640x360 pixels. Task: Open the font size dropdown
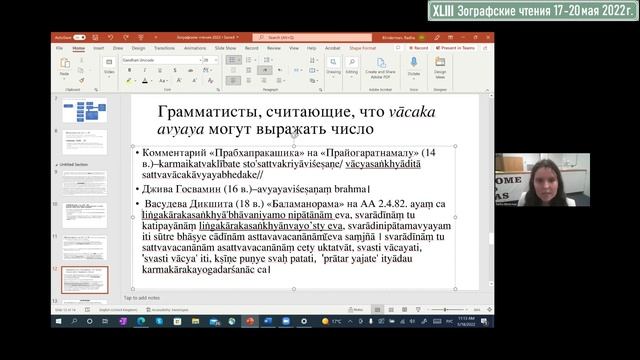point(216,60)
